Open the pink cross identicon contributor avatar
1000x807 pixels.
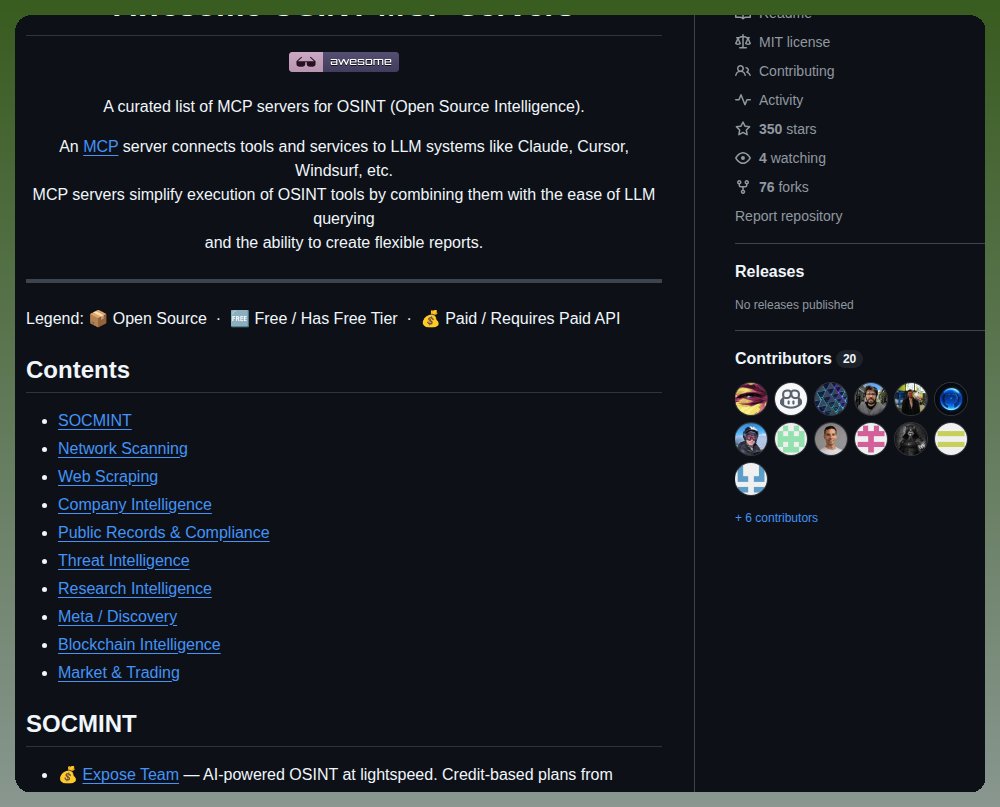pos(871,439)
